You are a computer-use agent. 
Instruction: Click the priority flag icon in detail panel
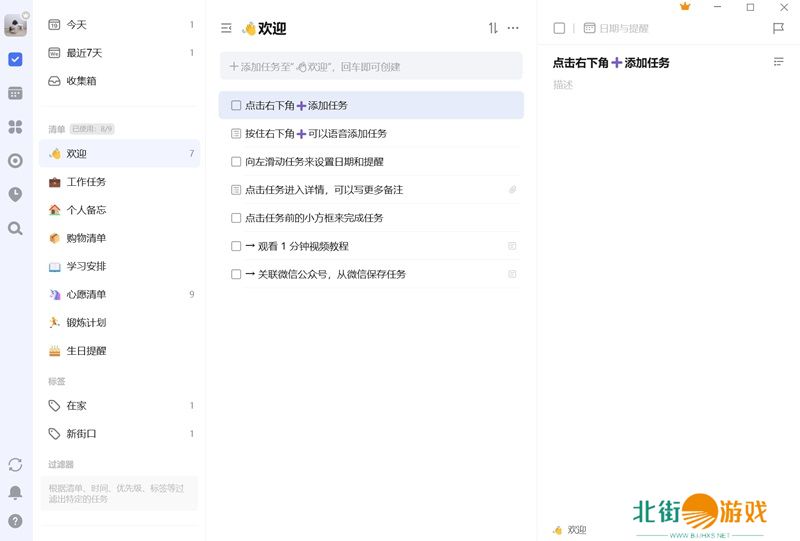[x=778, y=29]
